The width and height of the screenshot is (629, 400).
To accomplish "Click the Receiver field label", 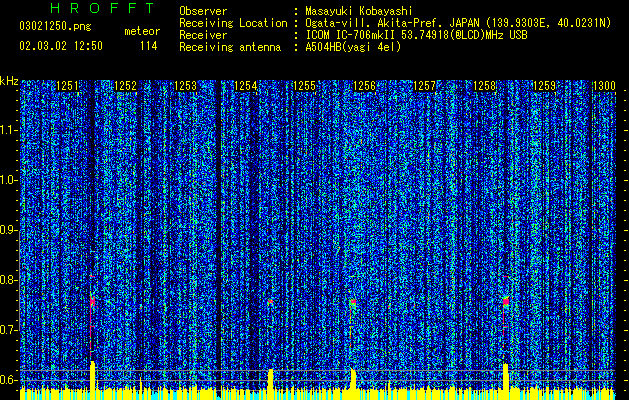I will (203, 35).
